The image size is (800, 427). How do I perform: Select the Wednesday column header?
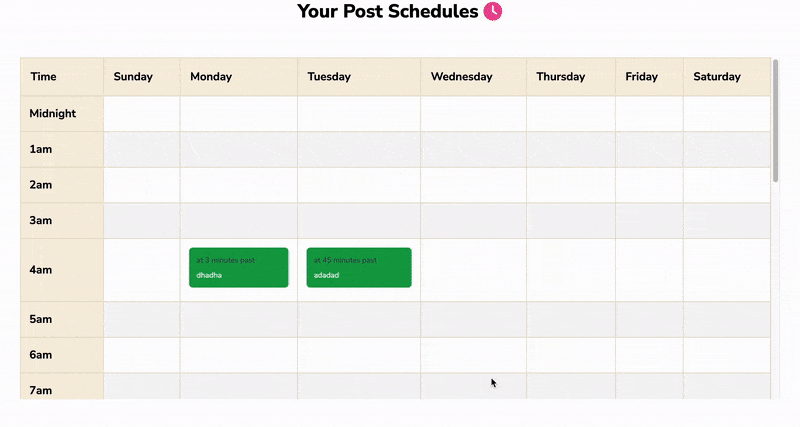pyautogui.click(x=473, y=77)
